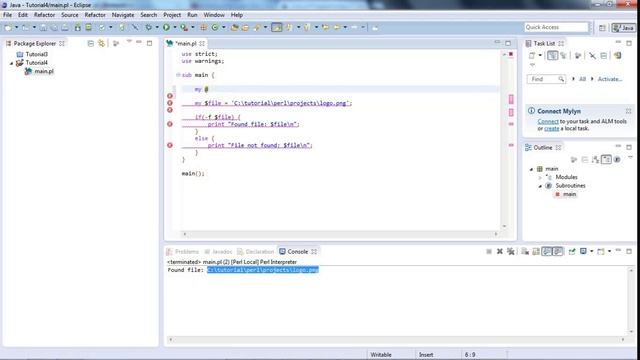This screenshot has height=360, width=640.
Task: Toggle Scroll Lock in Console toolbar
Action: (x=536, y=251)
